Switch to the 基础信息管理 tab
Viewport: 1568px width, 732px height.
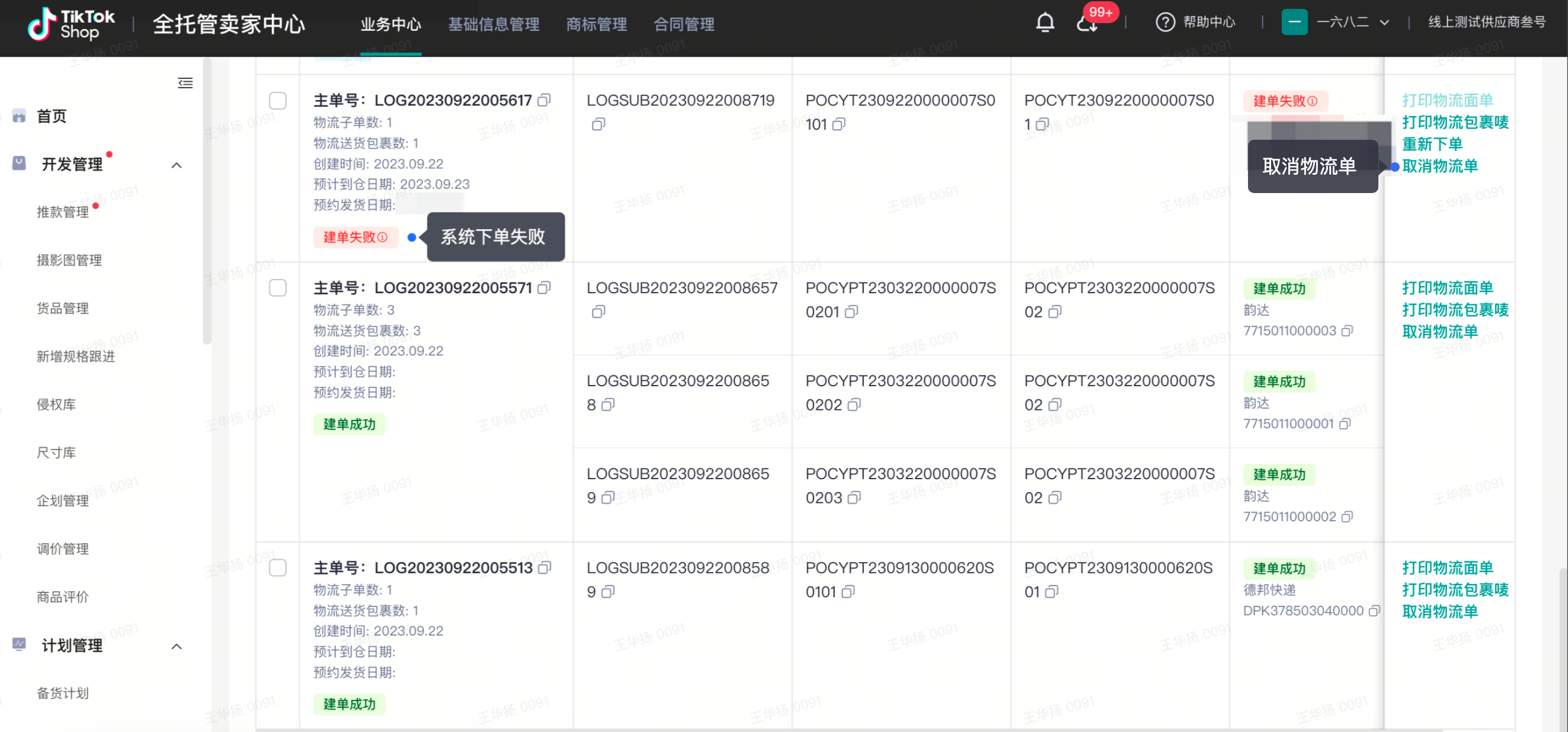(x=494, y=24)
